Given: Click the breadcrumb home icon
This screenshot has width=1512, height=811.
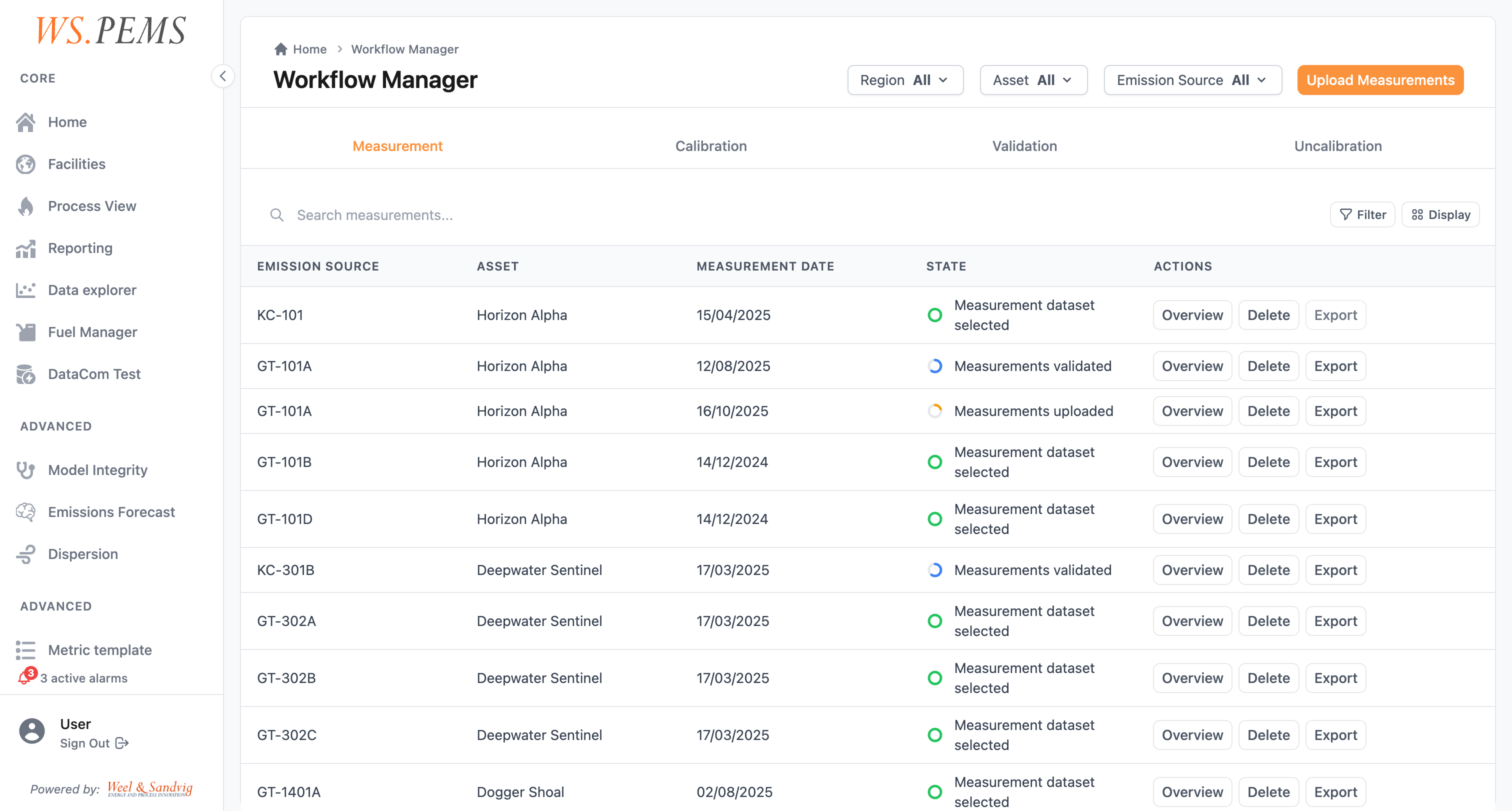Looking at the screenshot, I should point(280,49).
